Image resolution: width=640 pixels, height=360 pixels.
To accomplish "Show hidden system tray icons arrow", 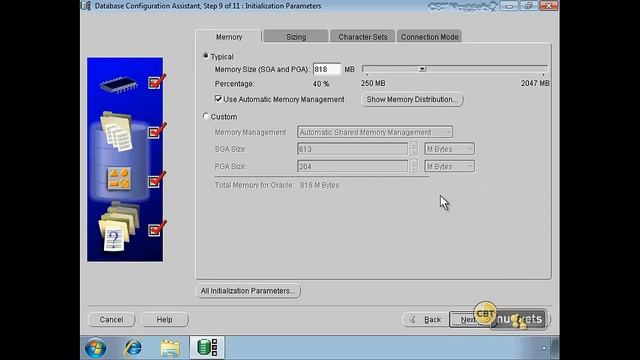I will [x=544, y=348].
